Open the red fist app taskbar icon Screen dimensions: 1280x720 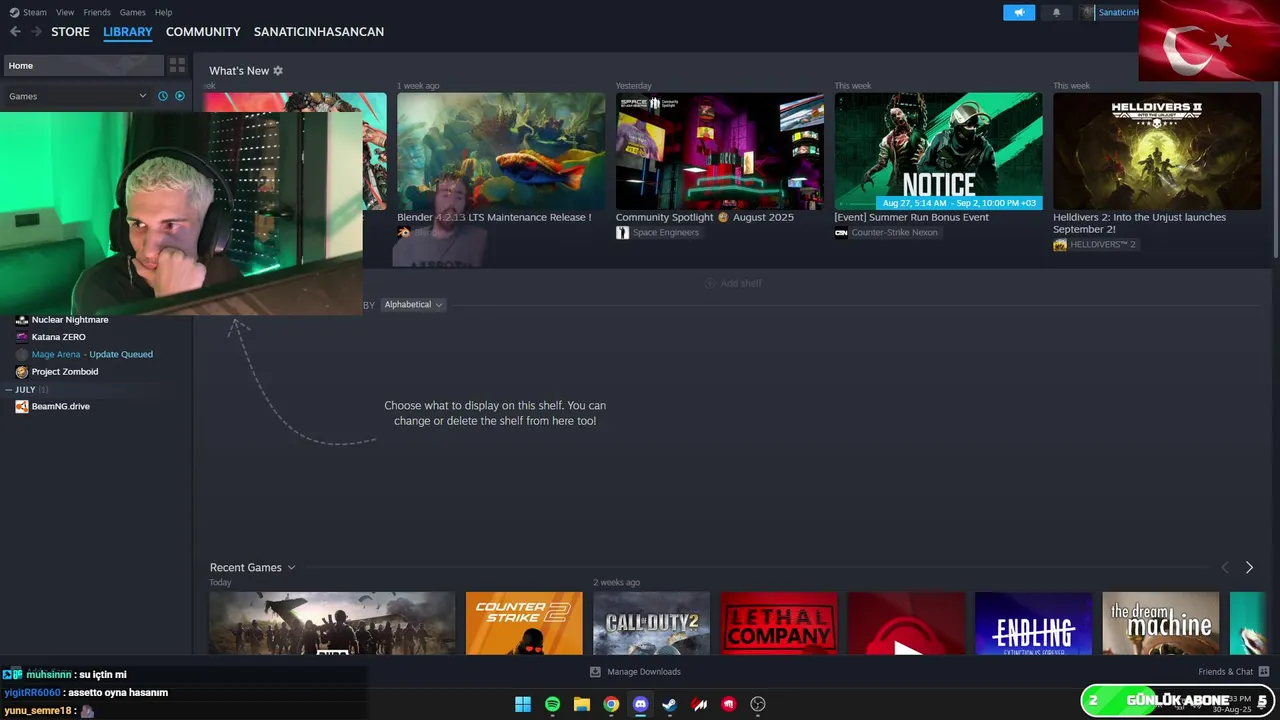(x=729, y=704)
